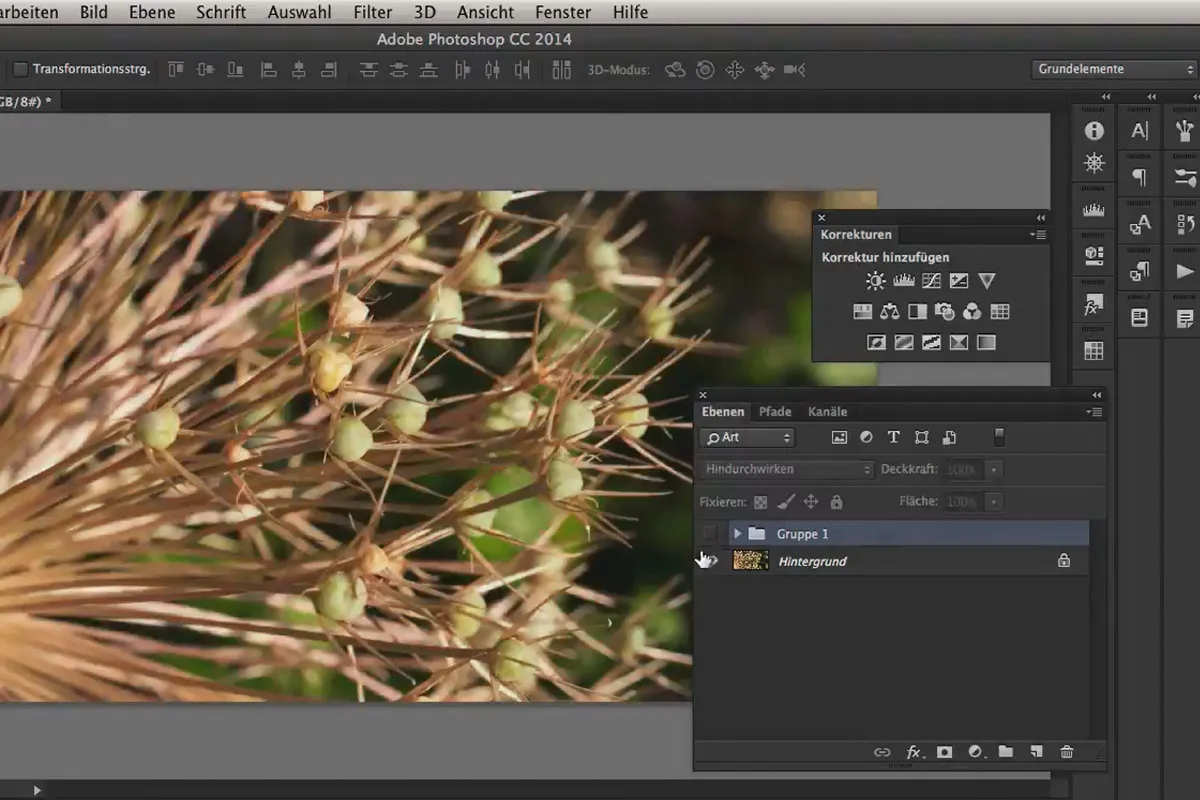1200x800 pixels.
Task: Open the Grundelemente workspace dropdown
Action: click(1115, 69)
